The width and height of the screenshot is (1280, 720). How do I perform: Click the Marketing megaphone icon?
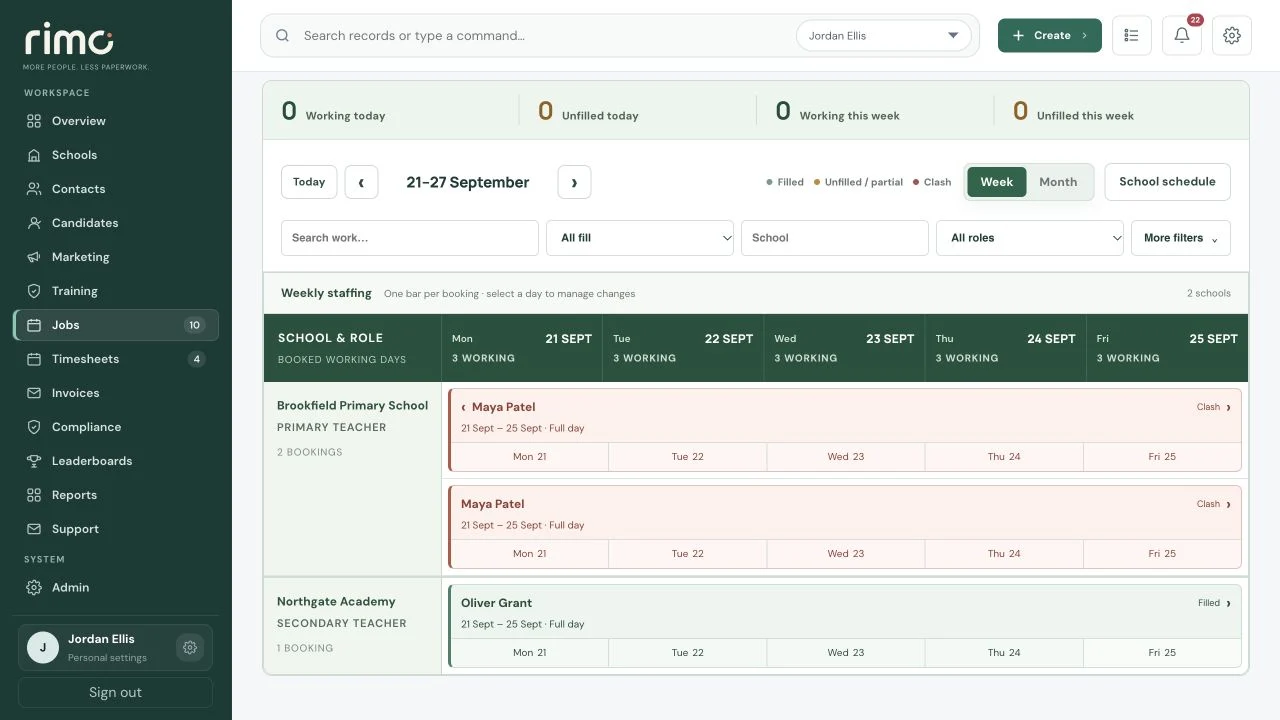34,257
